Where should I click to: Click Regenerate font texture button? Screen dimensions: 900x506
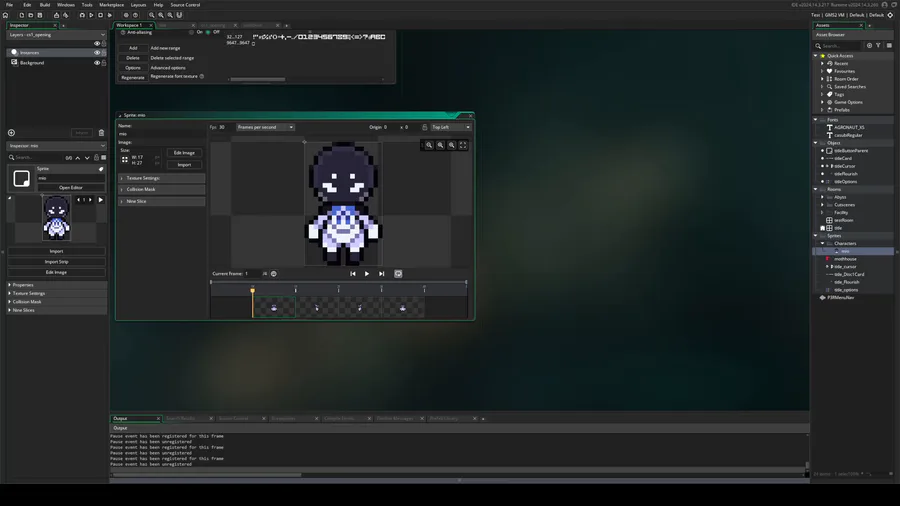133,77
